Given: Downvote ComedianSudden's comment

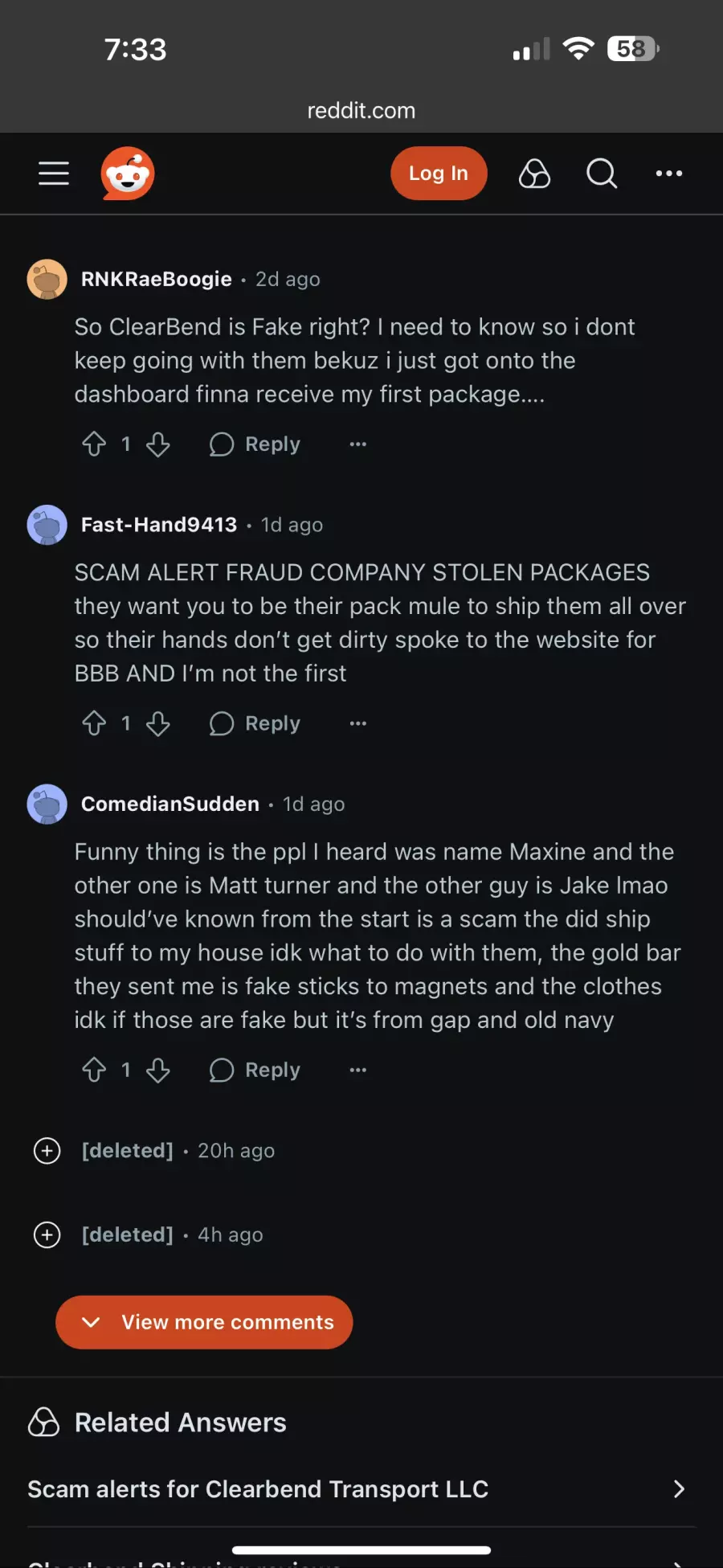Looking at the screenshot, I should pos(158,1071).
